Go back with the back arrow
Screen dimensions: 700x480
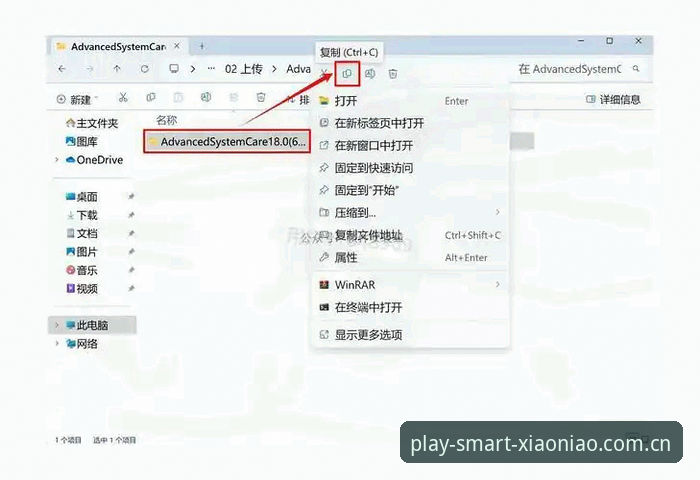pyautogui.click(x=62, y=69)
